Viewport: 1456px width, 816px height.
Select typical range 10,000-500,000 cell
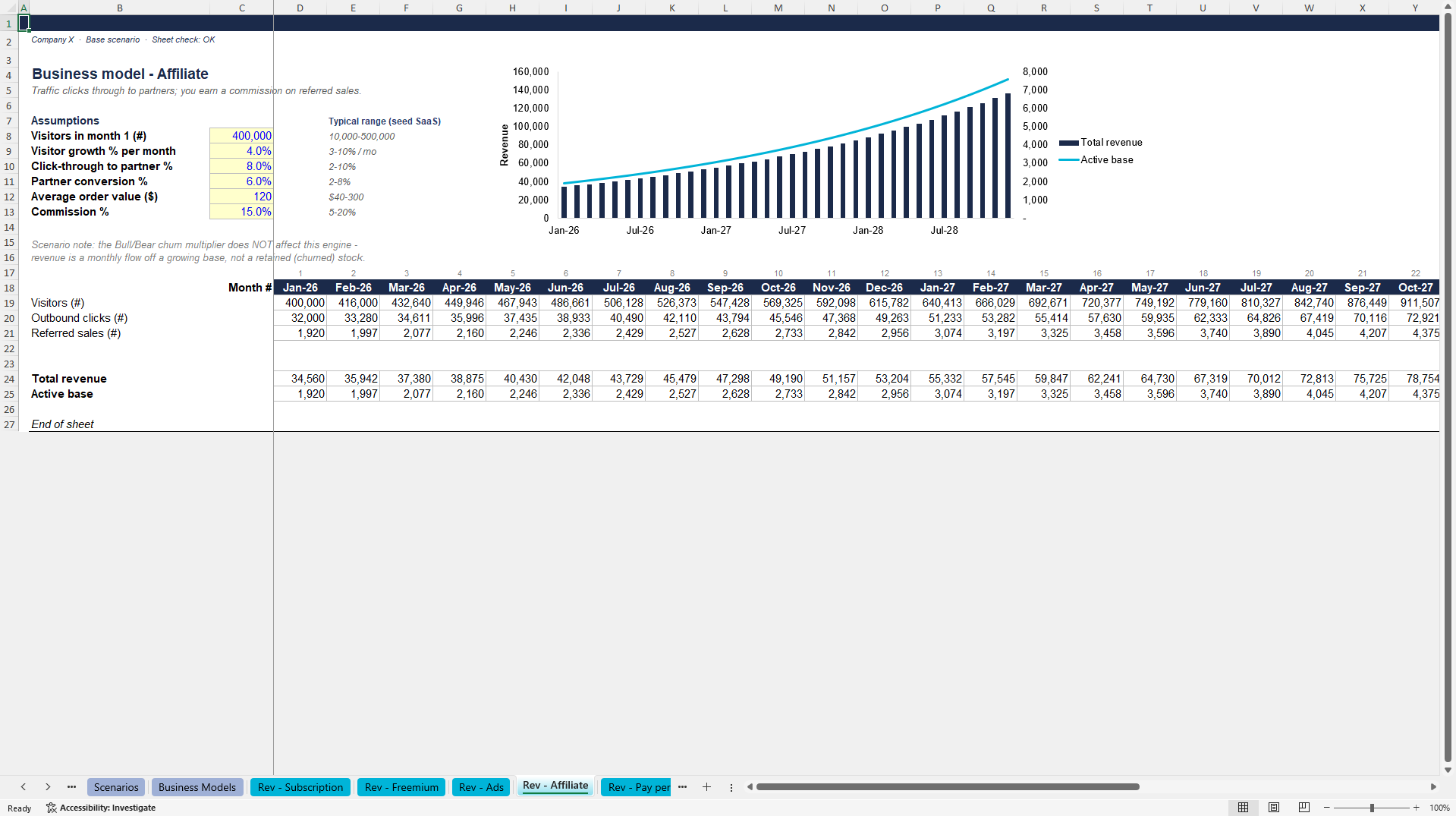[x=362, y=136]
